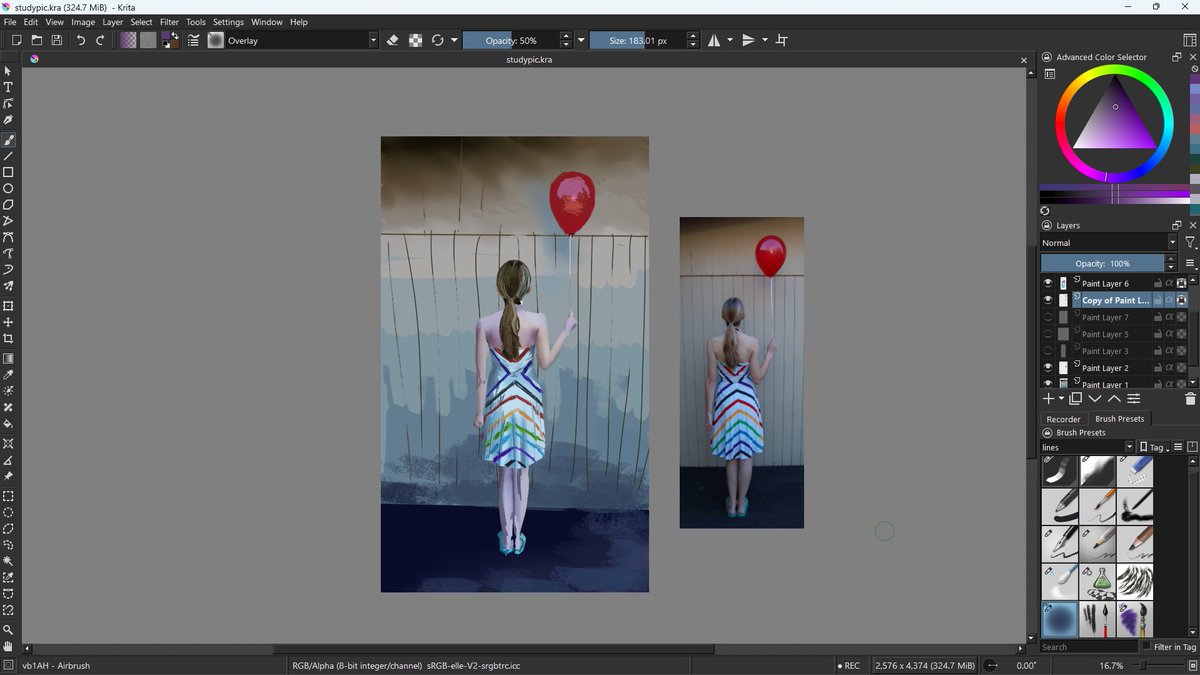Image resolution: width=1200 pixels, height=675 pixels.
Task: Select the Gradient tool
Action: [x=8, y=358]
